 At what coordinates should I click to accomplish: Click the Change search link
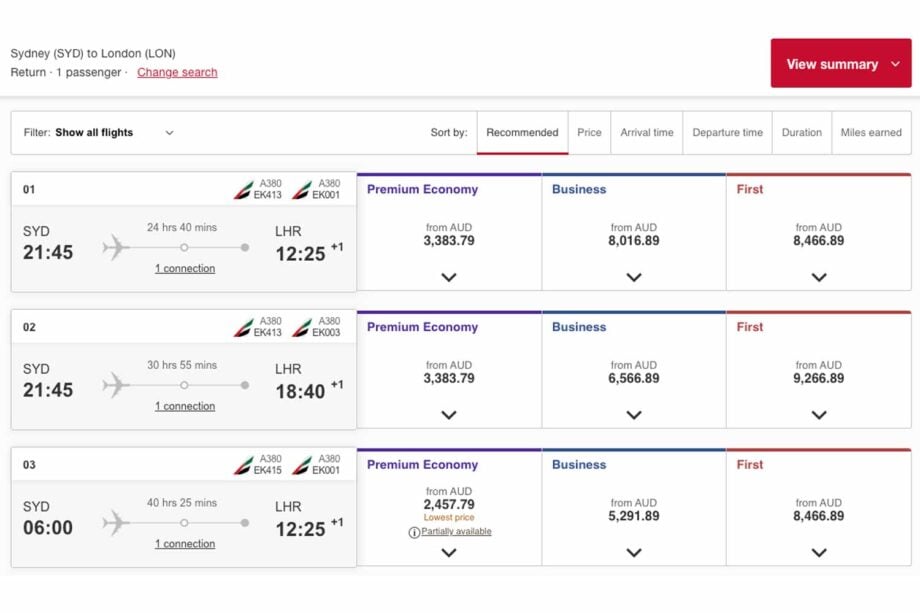coord(176,72)
